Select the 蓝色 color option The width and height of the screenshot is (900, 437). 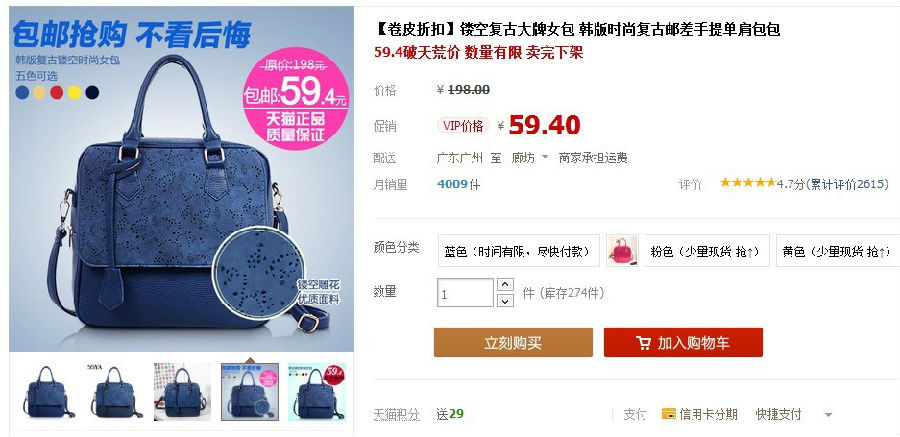pyautogui.click(x=518, y=250)
